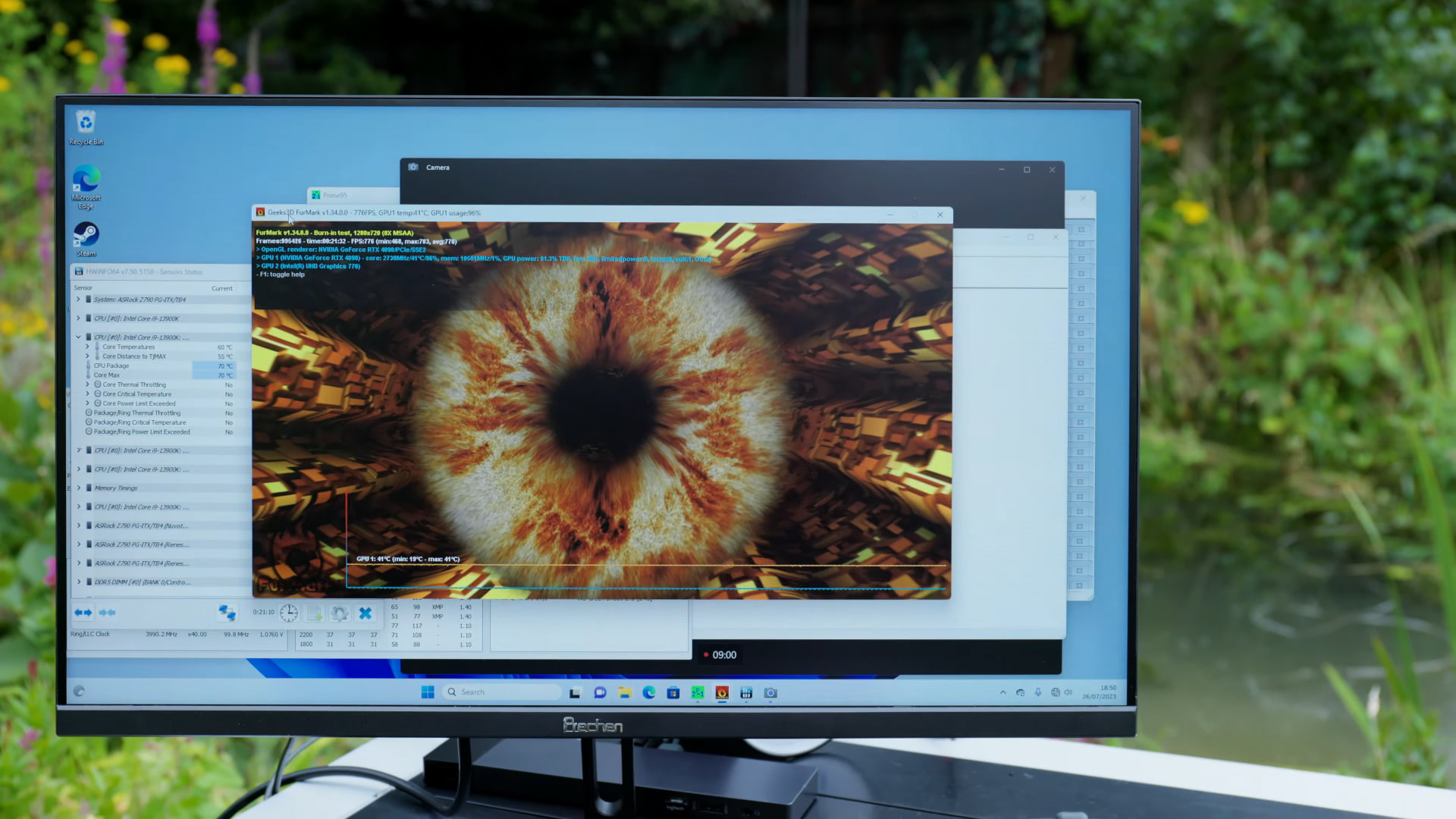
Task: Open HWiNFO sensor settings gear icon
Action: [x=340, y=613]
